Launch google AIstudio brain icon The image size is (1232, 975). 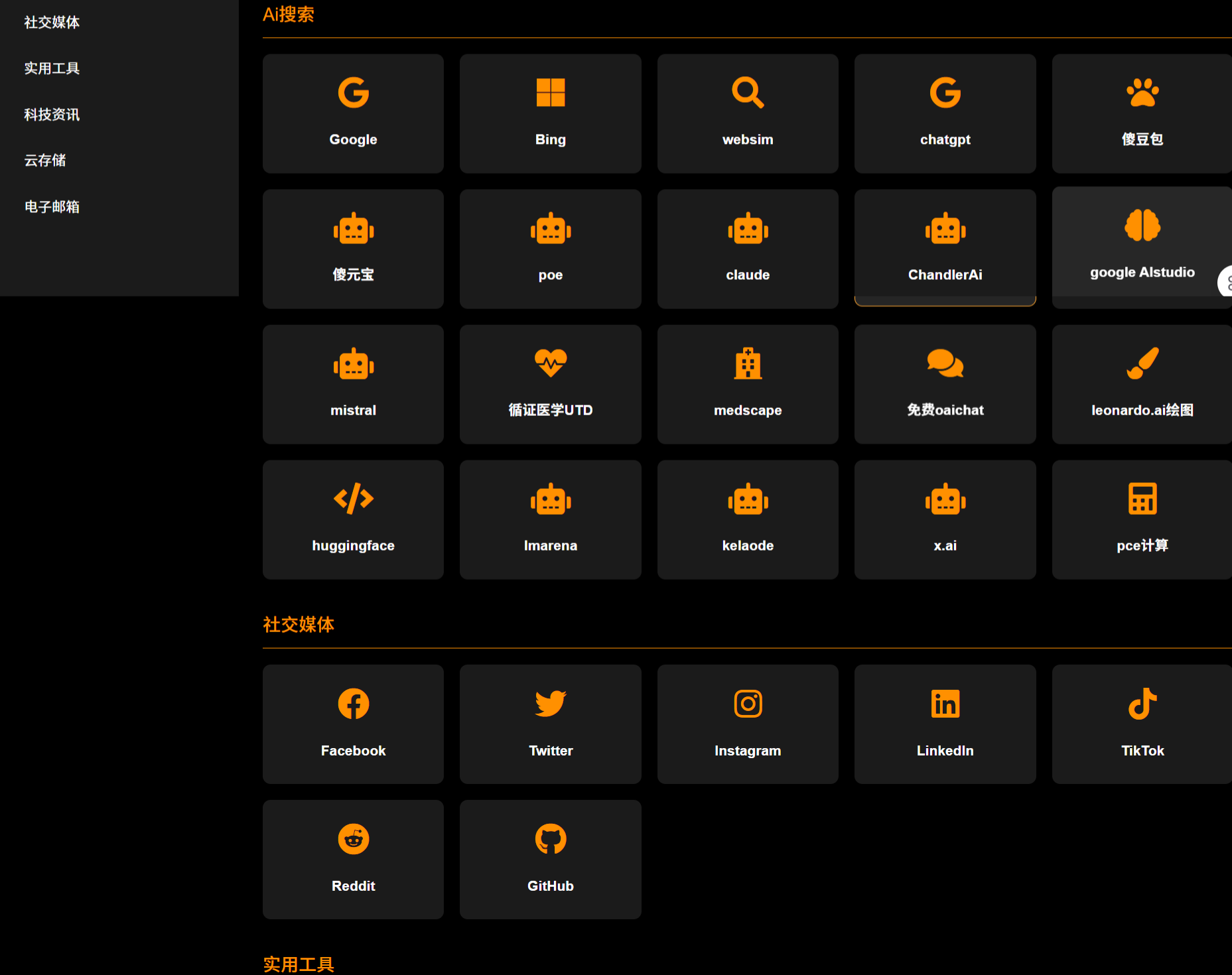point(1142,245)
